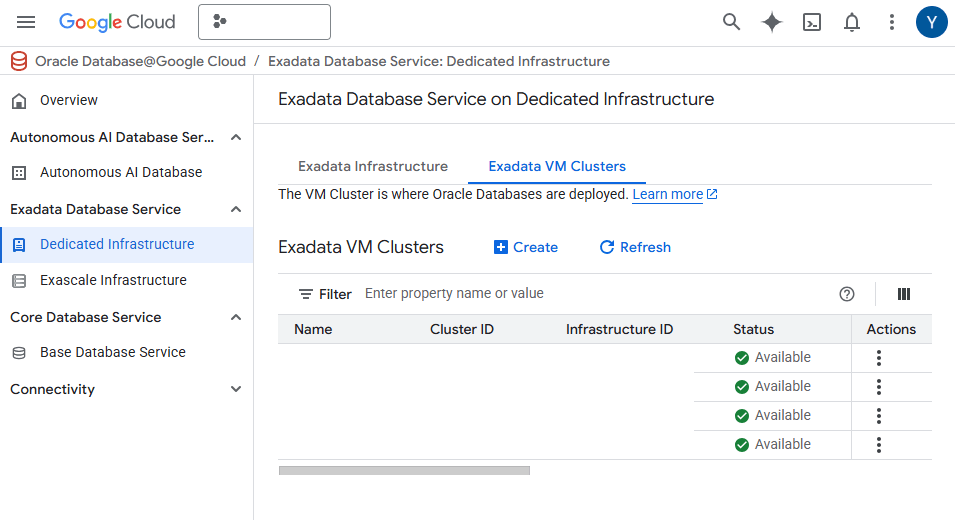
Task: Open column display options icon
Action: pos(904,294)
